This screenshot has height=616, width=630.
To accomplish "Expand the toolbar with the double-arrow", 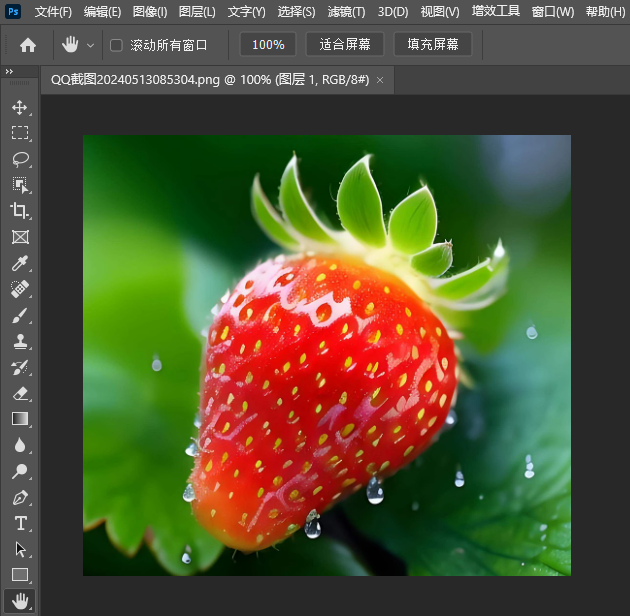I will [9, 72].
